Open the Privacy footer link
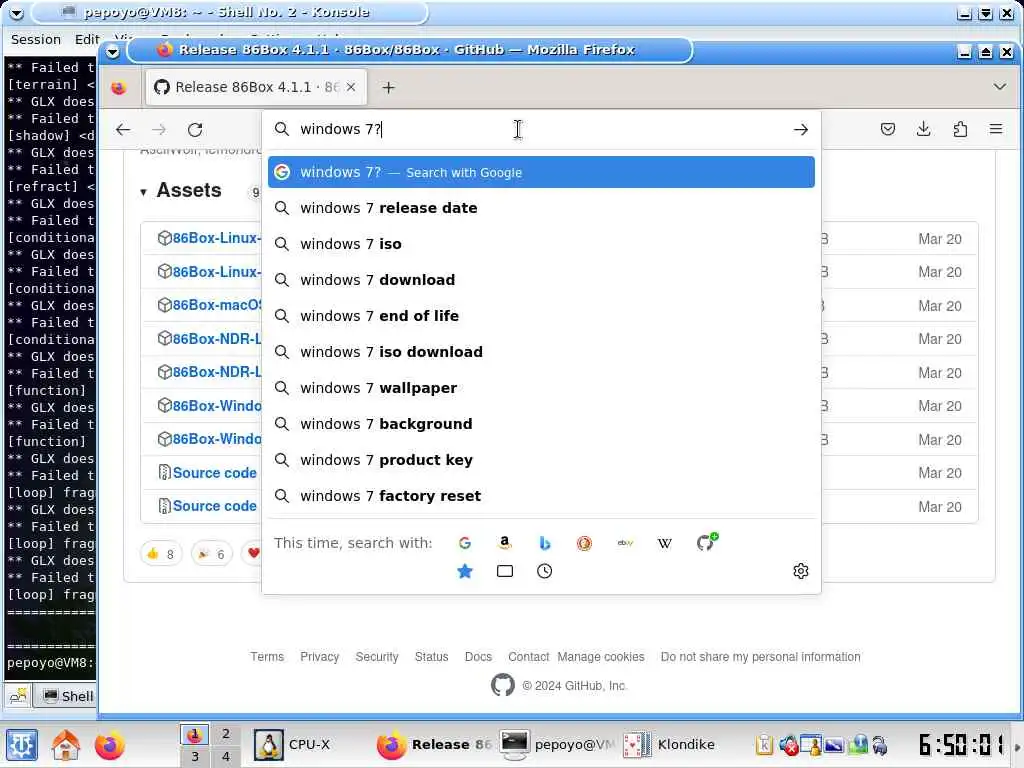1024x768 pixels. tap(319, 656)
